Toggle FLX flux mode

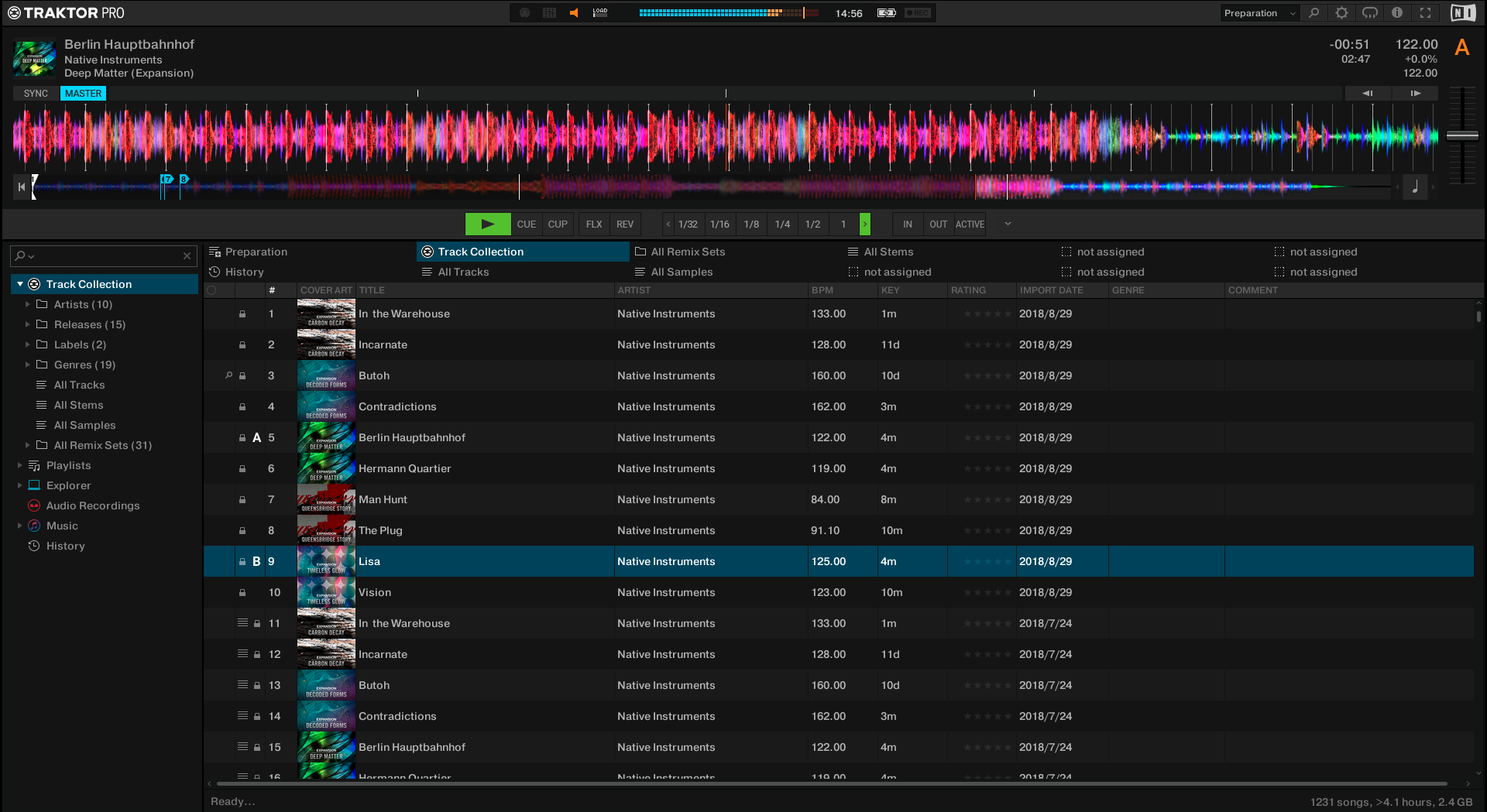594,224
